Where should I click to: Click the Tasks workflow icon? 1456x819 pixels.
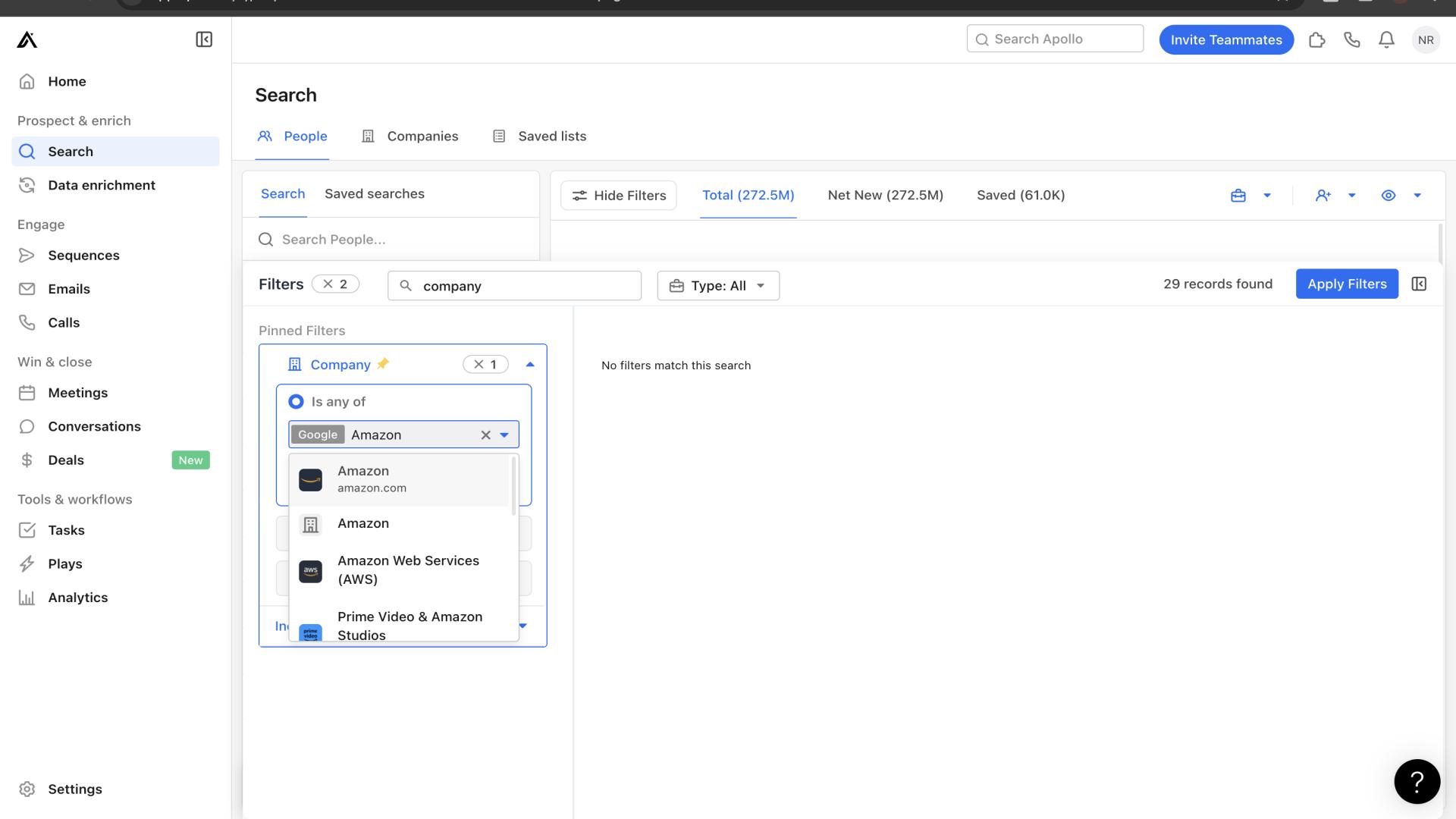[x=27, y=530]
